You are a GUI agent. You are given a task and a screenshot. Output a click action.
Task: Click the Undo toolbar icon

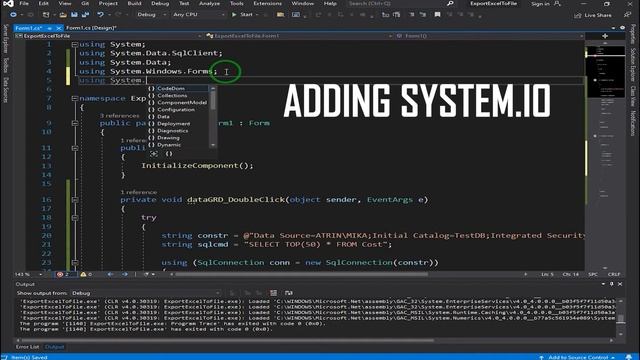100,15
